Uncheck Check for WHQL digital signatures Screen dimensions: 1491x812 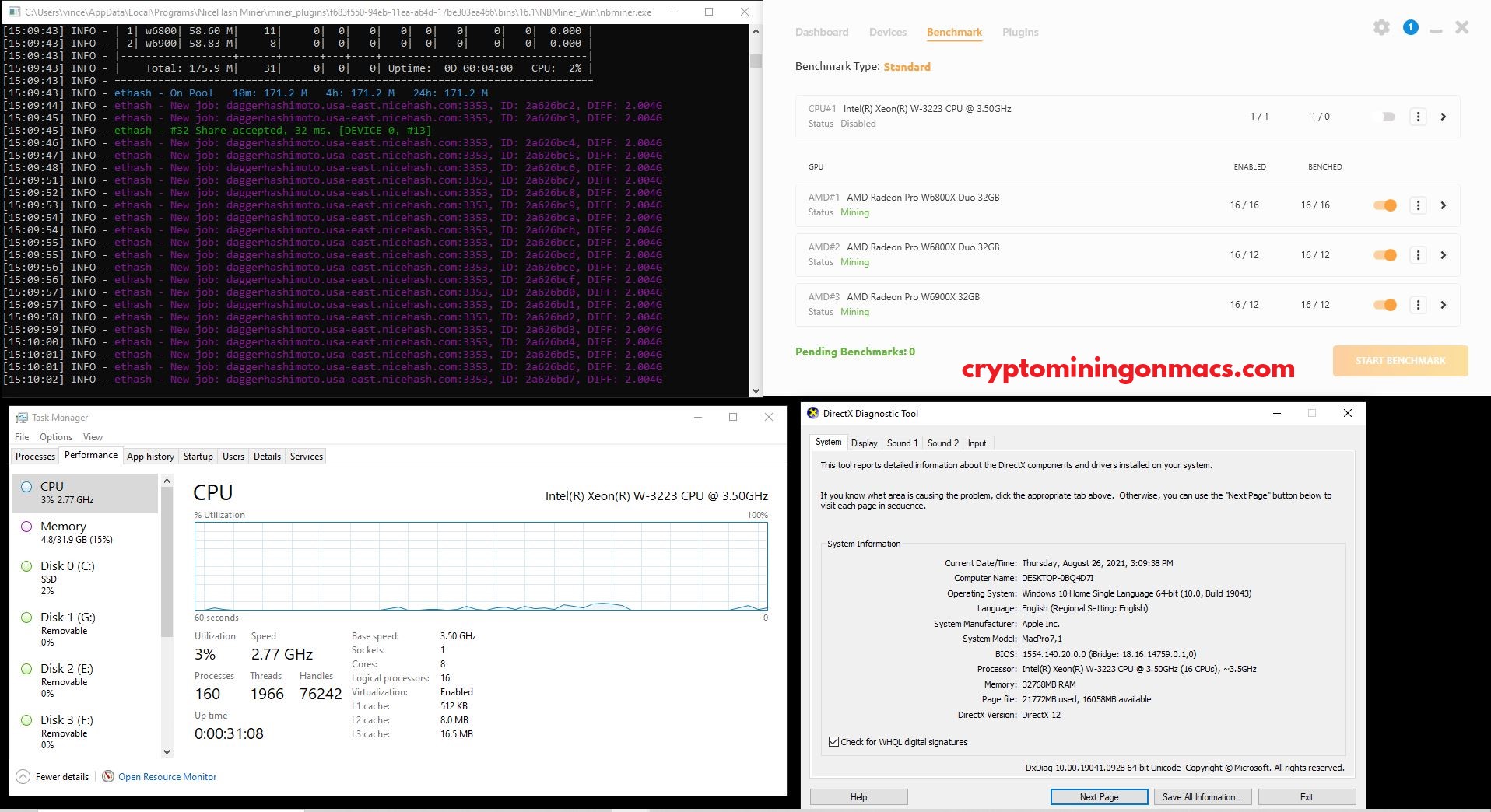tap(833, 742)
